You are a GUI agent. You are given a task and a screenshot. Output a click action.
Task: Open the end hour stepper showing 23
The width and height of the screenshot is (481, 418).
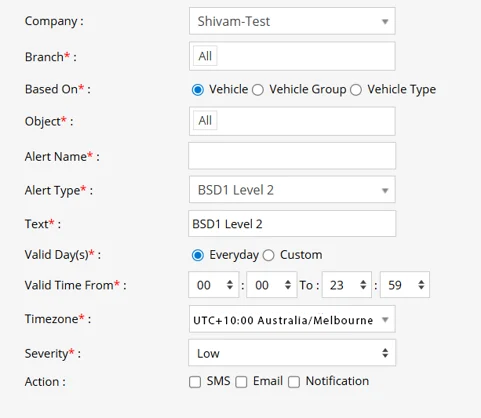(x=346, y=285)
